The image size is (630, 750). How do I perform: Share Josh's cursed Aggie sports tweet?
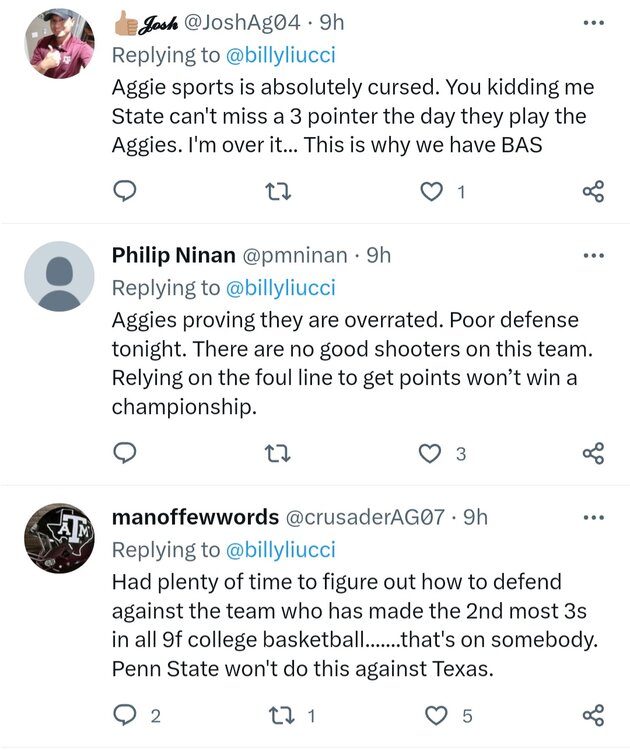tap(593, 191)
